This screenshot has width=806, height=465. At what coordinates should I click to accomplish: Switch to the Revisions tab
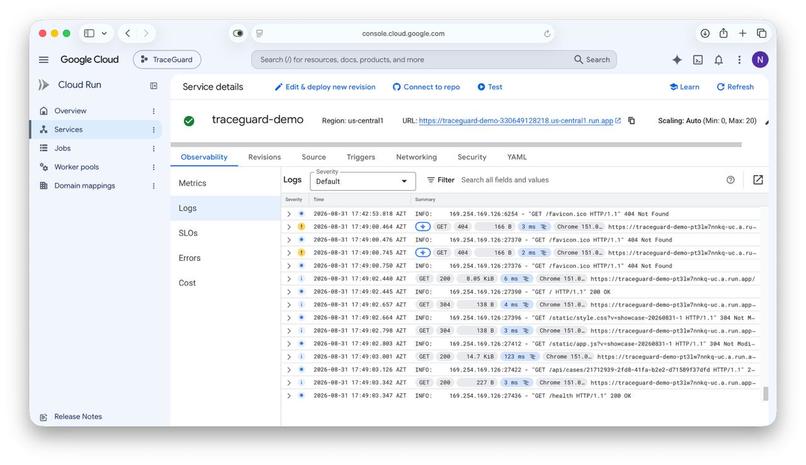click(264, 157)
